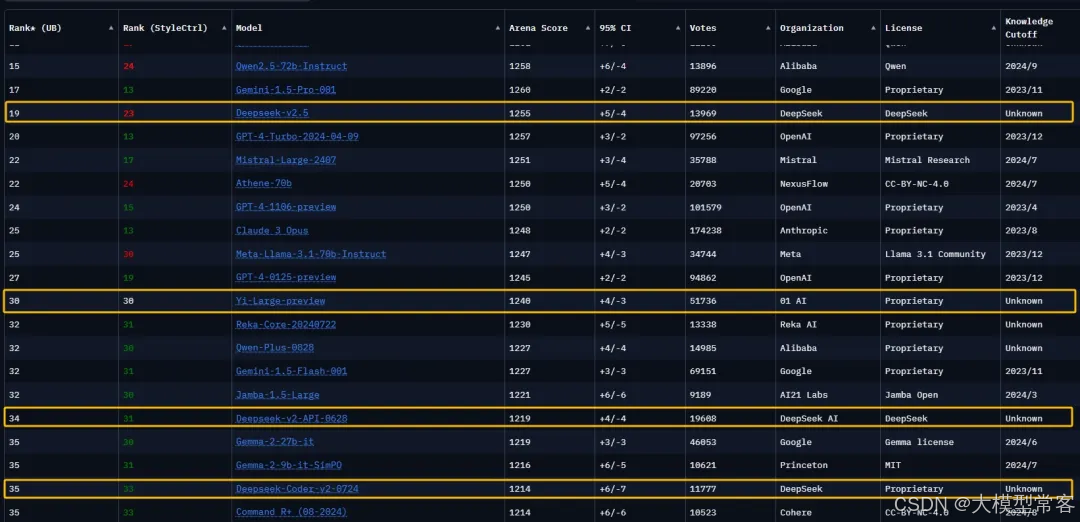Open the Gemma-2-9b-it-SimPO link

point(289,465)
